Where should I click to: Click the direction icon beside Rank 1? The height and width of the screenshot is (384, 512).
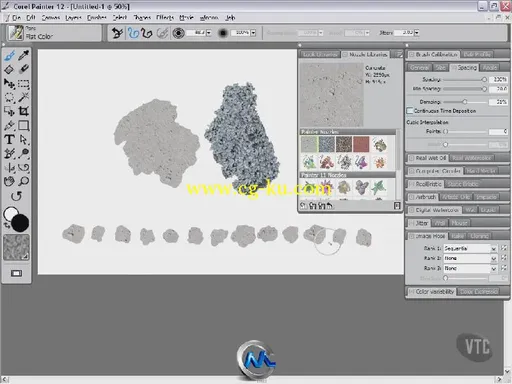504,248
